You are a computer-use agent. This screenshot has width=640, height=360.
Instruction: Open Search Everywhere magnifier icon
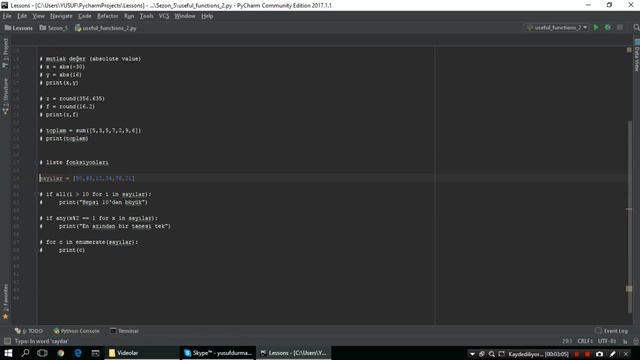click(636, 27)
